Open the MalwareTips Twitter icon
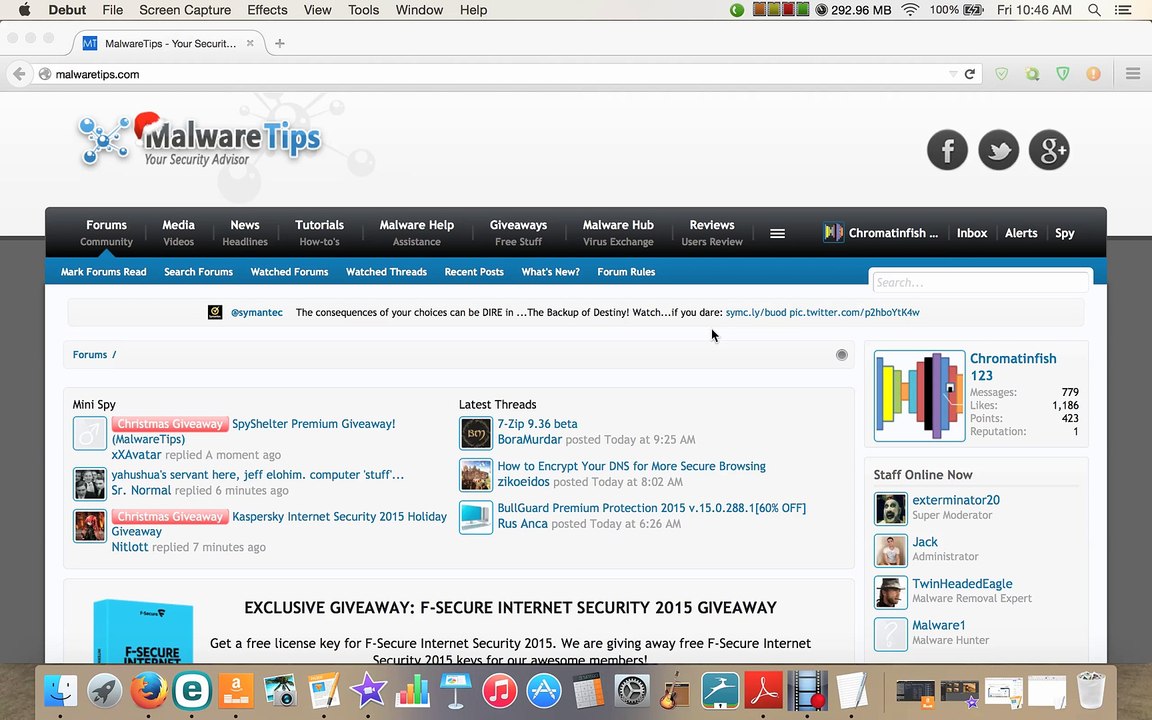Screen dimensions: 1152x720 pos(998,150)
